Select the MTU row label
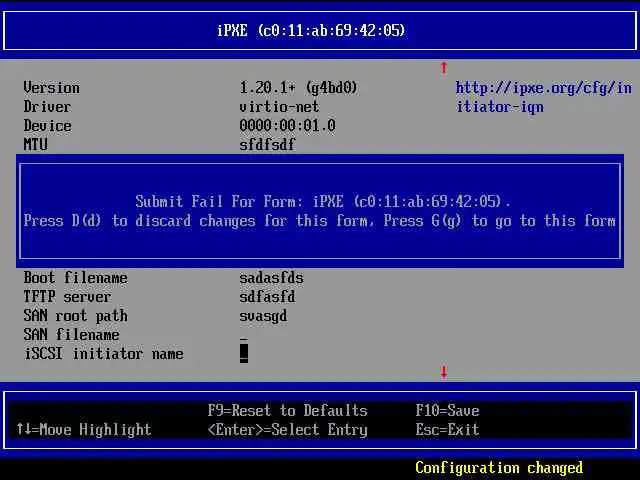640x480 pixels. 36,144
